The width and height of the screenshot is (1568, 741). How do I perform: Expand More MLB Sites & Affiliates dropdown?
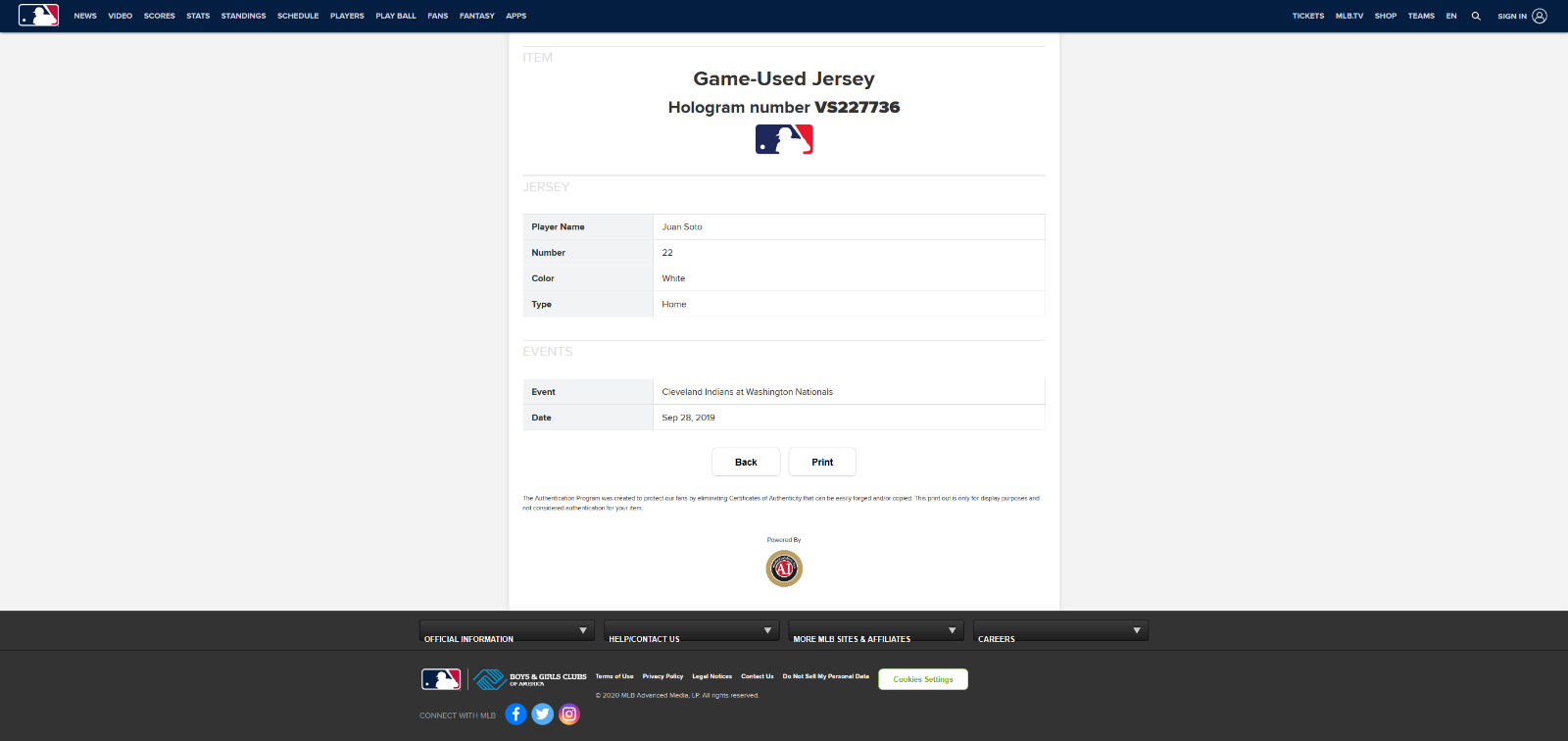tap(876, 631)
